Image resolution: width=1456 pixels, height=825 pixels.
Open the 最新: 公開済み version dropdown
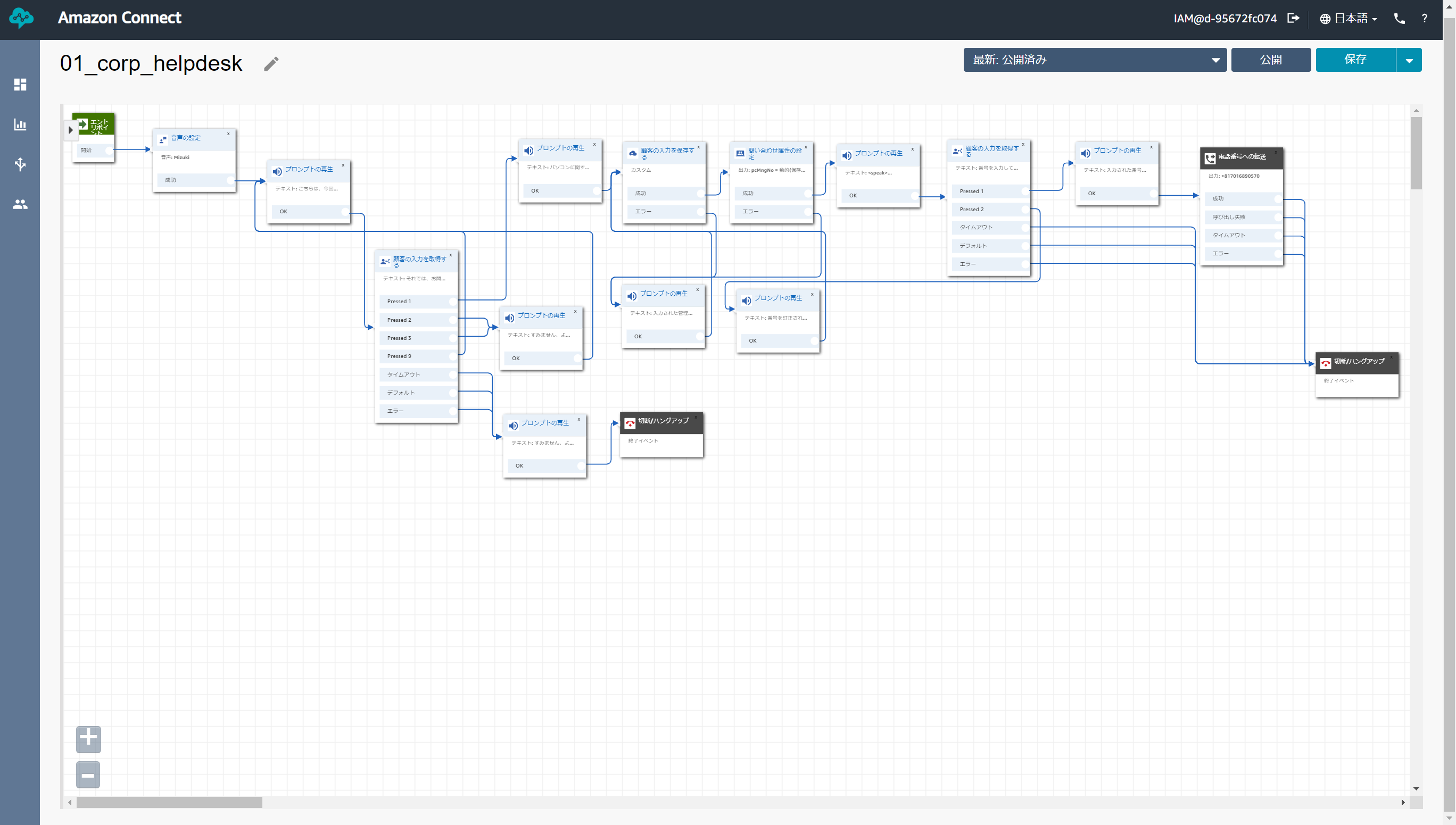coord(1095,60)
